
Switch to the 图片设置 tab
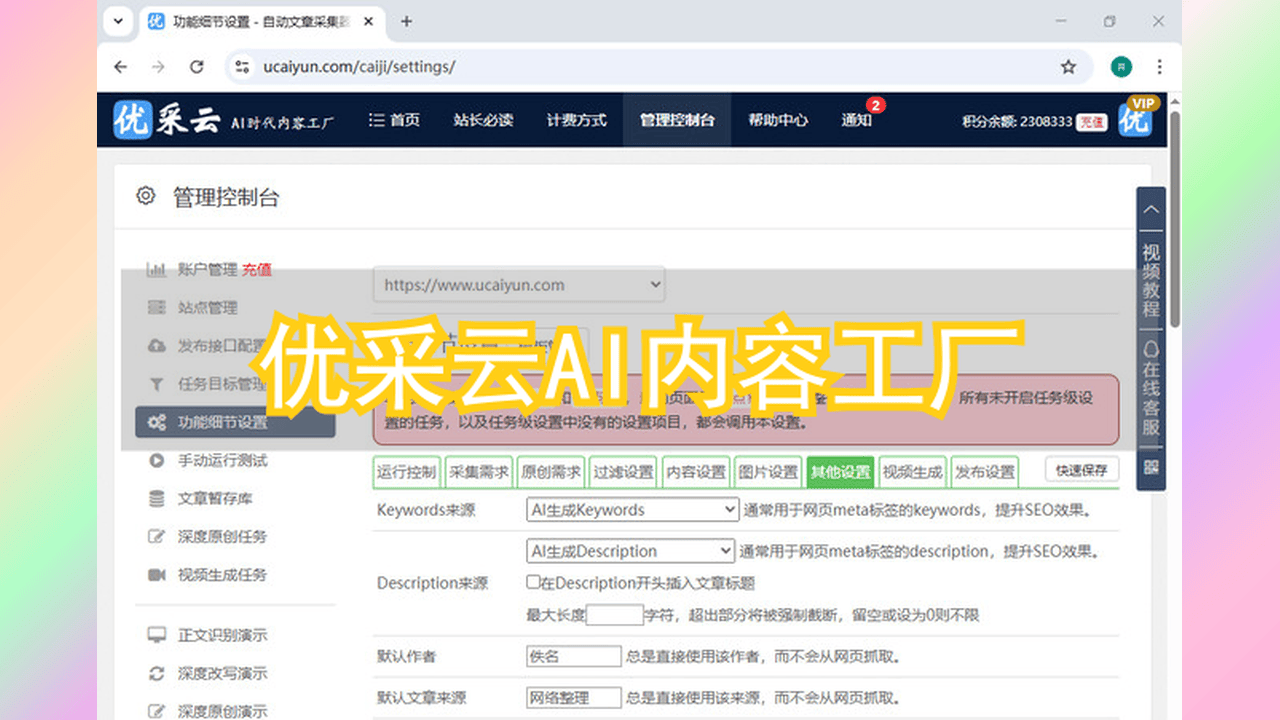tap(768, 472)
